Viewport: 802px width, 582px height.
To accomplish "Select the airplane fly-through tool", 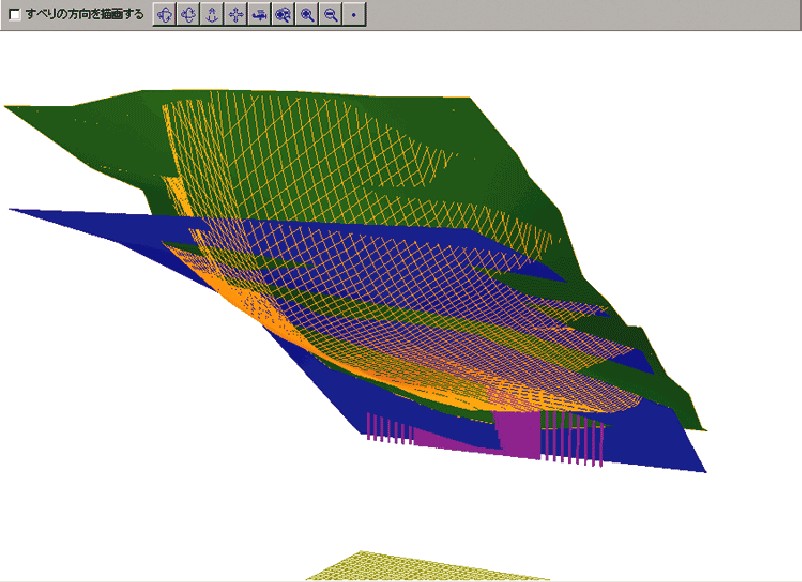I will tap(259, 14).
